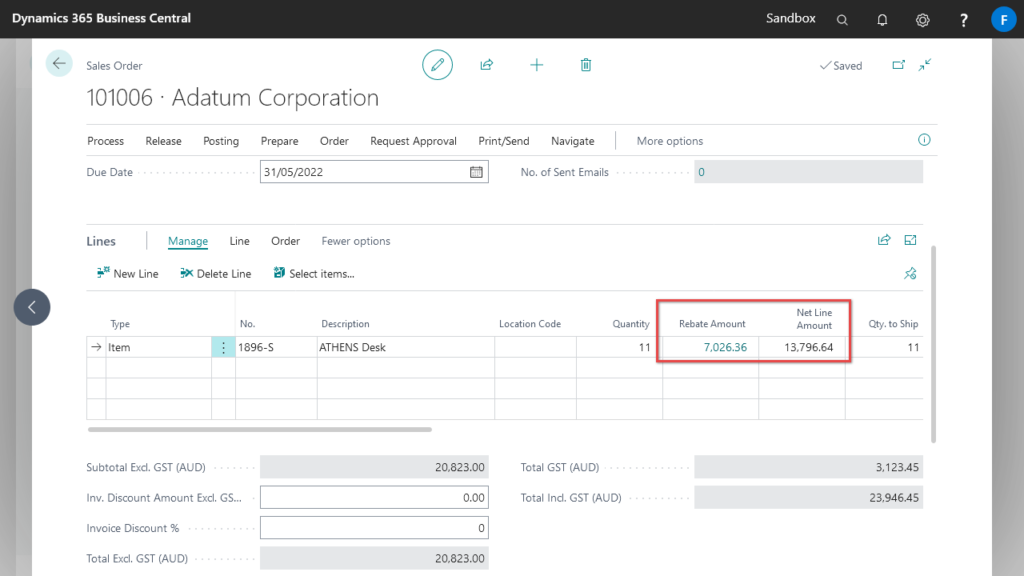Image resolution: width=1024 pixels, height=576 pixels.
Task: Click the vertical scrollbar beside the lines
Action: 933,344
